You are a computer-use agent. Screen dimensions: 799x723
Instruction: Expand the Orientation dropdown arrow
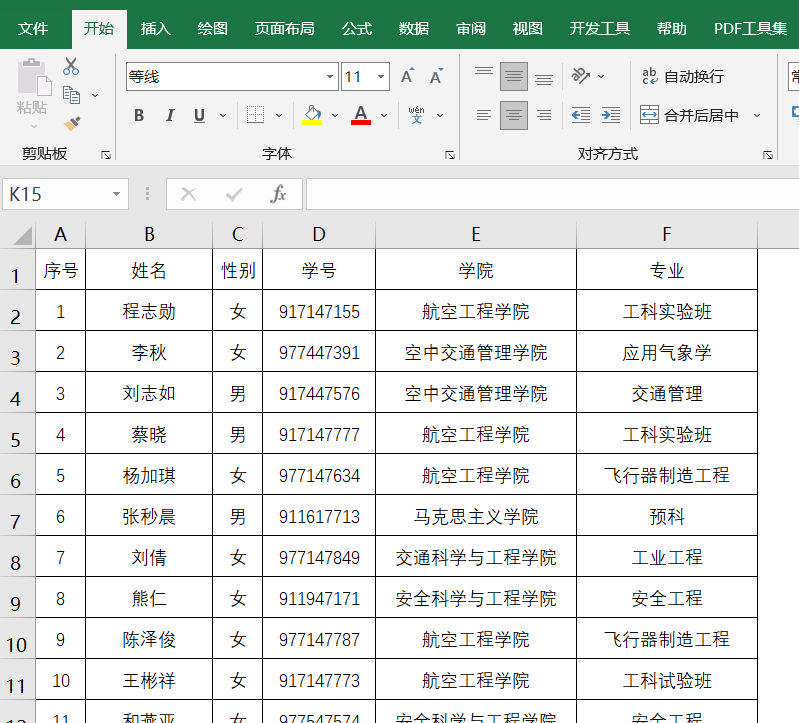[601, 76]
